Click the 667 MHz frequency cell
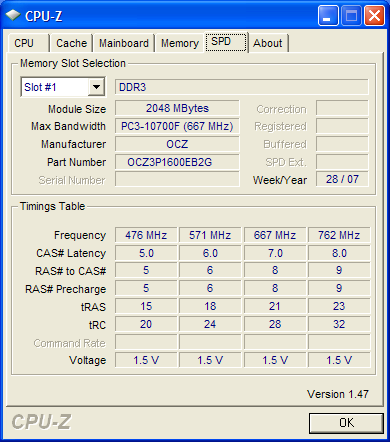The image size is (390, 442). click(275, 235)
